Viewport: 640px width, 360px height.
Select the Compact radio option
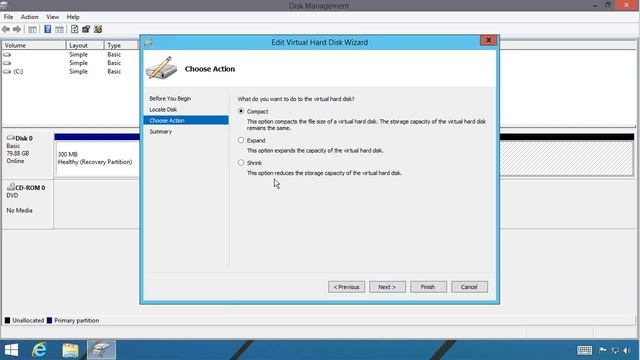click(x=241, y=111)
